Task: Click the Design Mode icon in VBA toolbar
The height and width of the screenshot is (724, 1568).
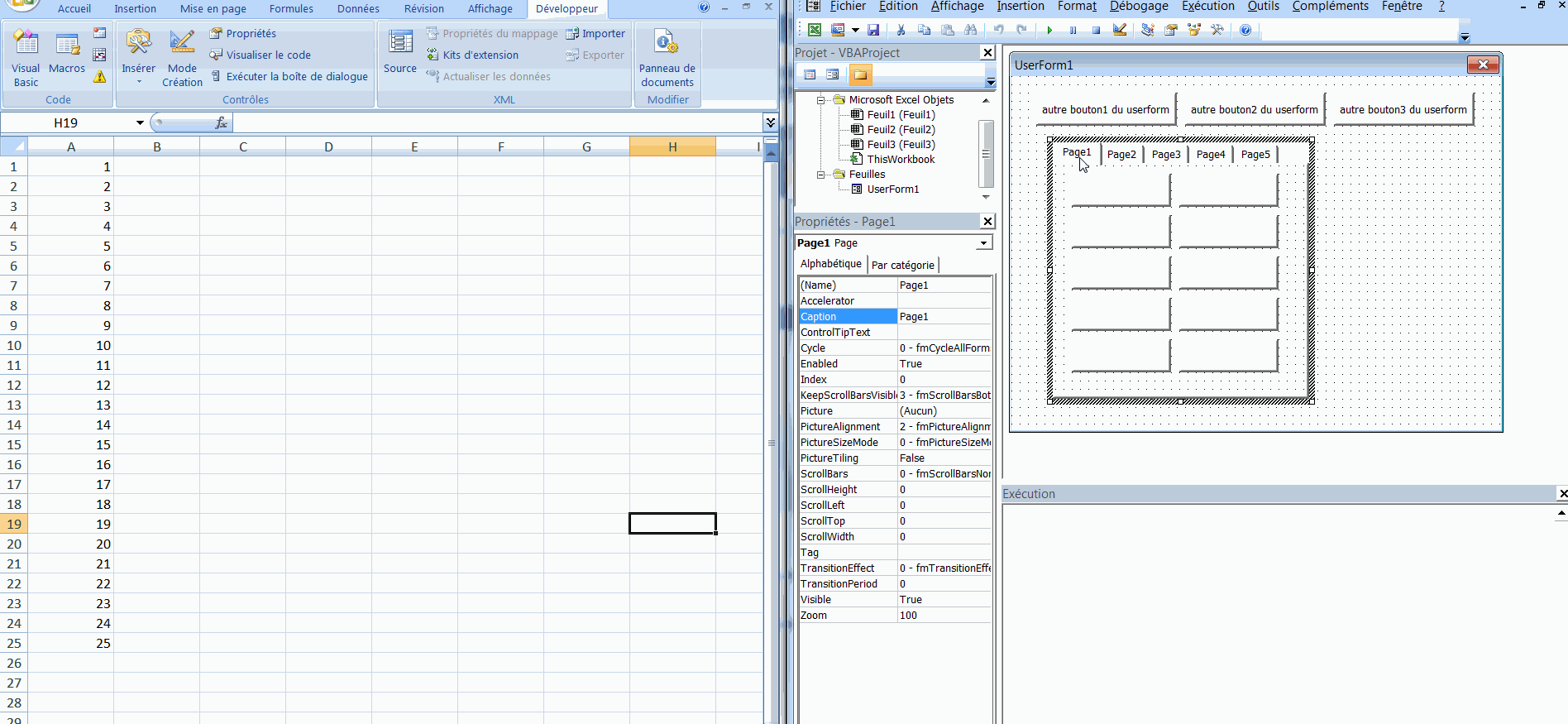Action: 1120,30
